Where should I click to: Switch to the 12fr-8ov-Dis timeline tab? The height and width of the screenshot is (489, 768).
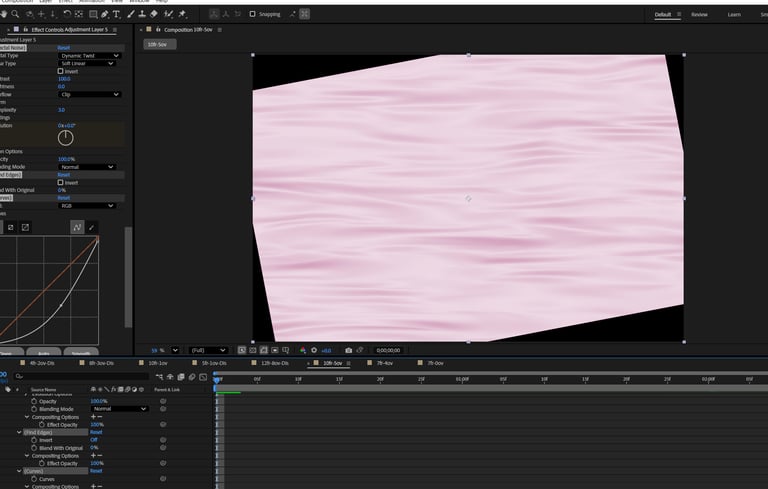(x=273, y=363)
